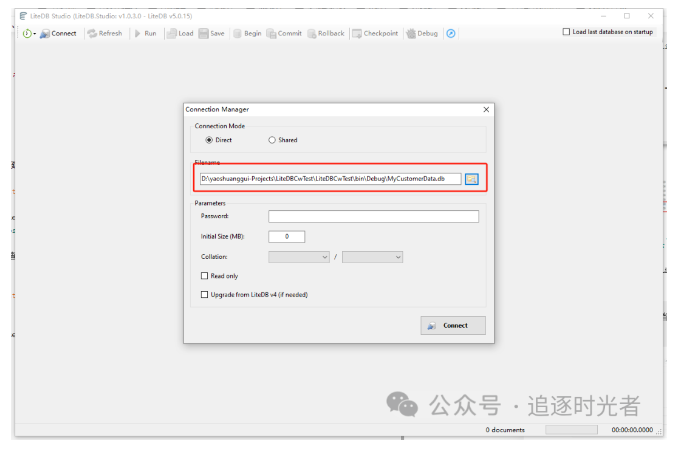Open the recent connections dropdown arrow in toolbar
Image resolution: width=685 pixels, height=450 pixels.
[35, 34]
